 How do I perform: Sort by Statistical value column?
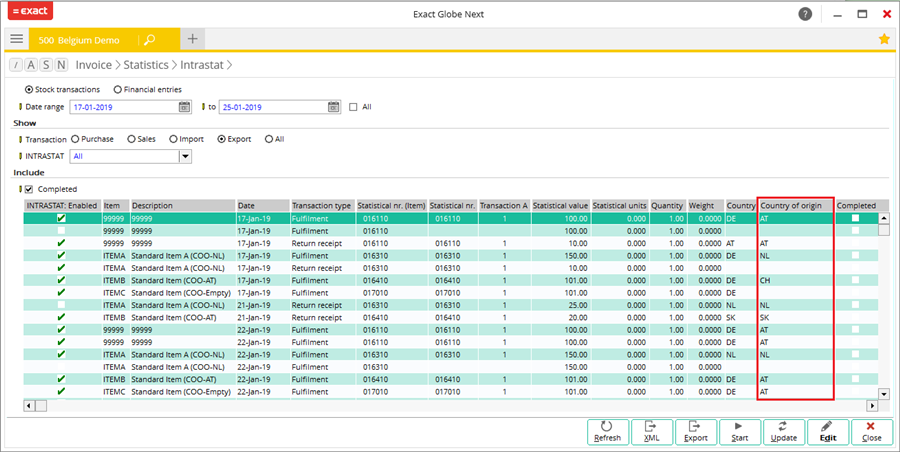560,206
